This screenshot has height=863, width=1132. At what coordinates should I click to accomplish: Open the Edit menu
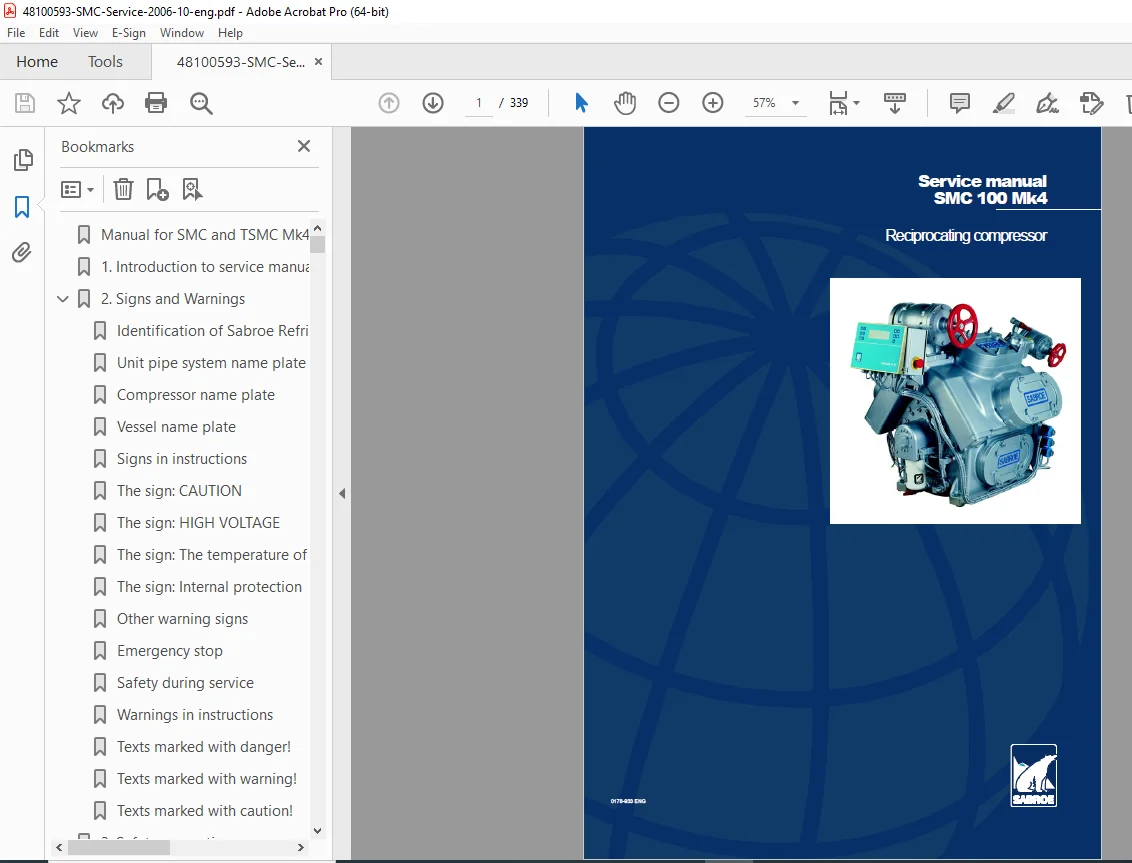pos(48,32)
